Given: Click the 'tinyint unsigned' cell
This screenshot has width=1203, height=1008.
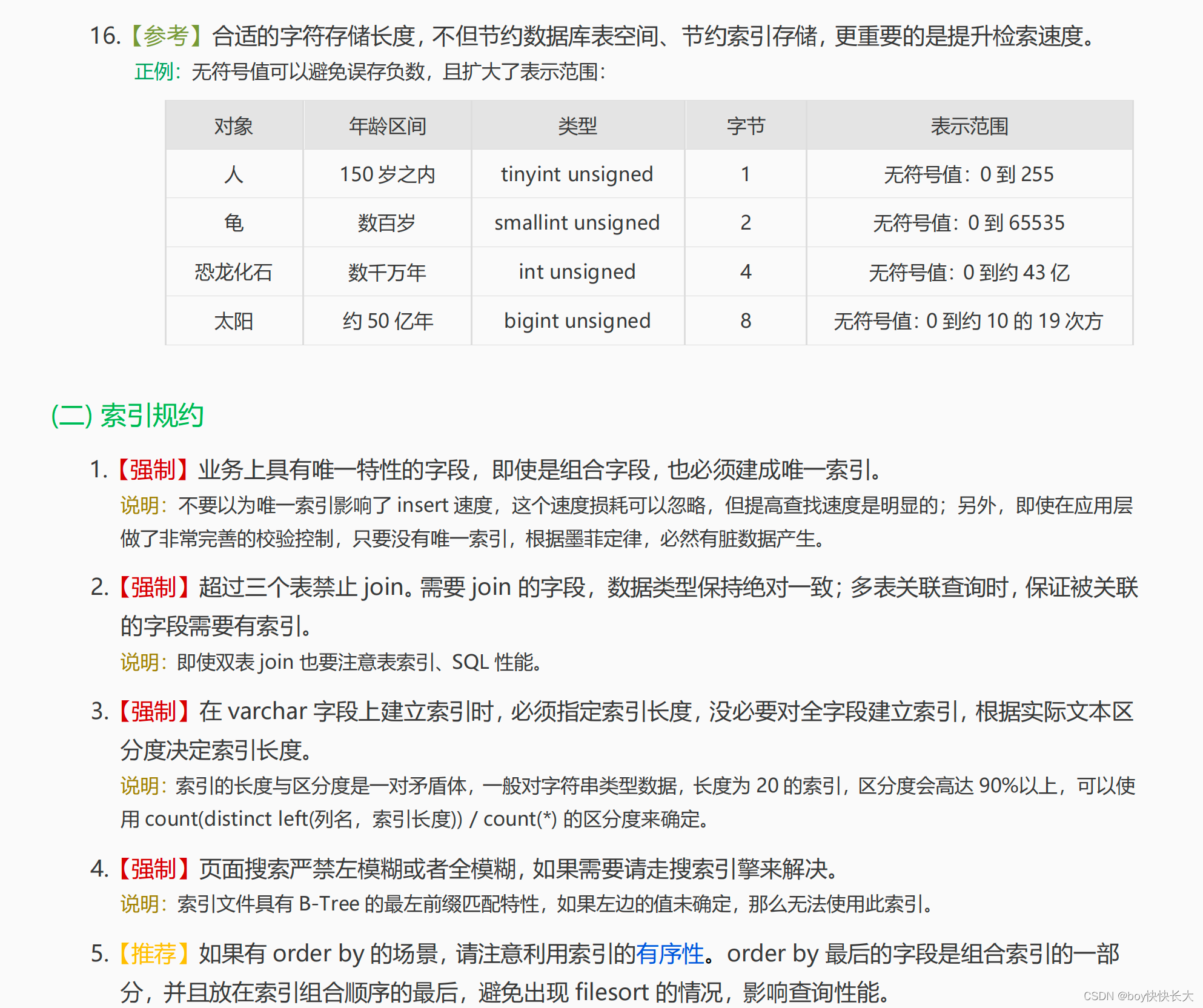Looking at the screenshot, I should pos(577,174).
